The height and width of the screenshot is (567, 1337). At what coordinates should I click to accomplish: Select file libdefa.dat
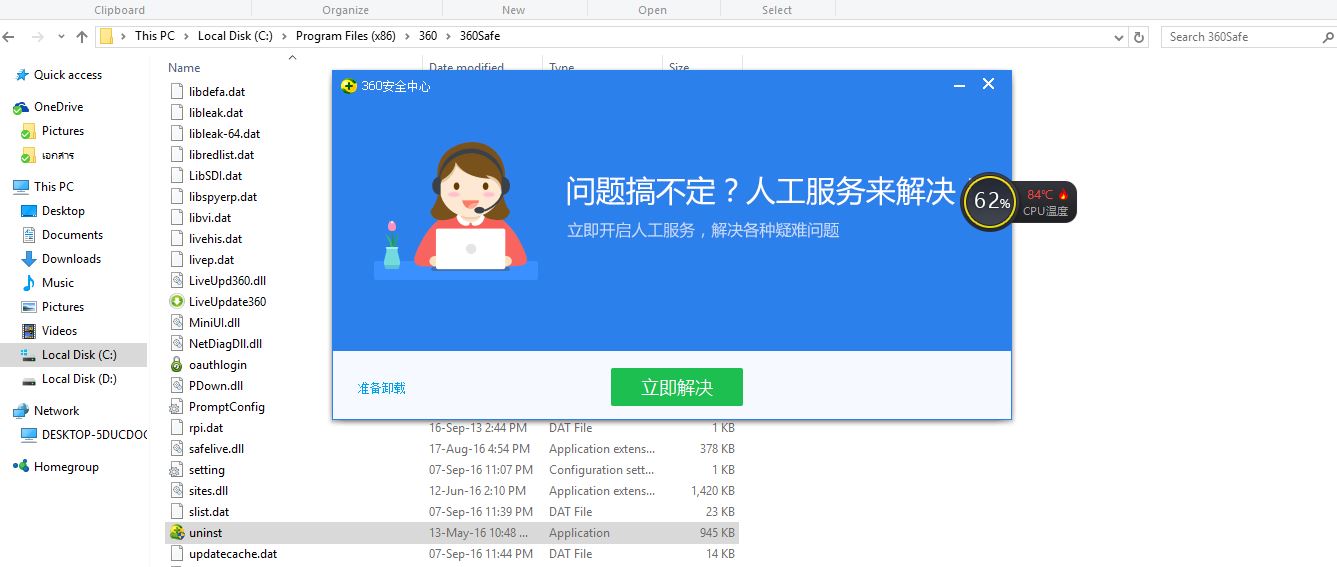tap(217, 92)
